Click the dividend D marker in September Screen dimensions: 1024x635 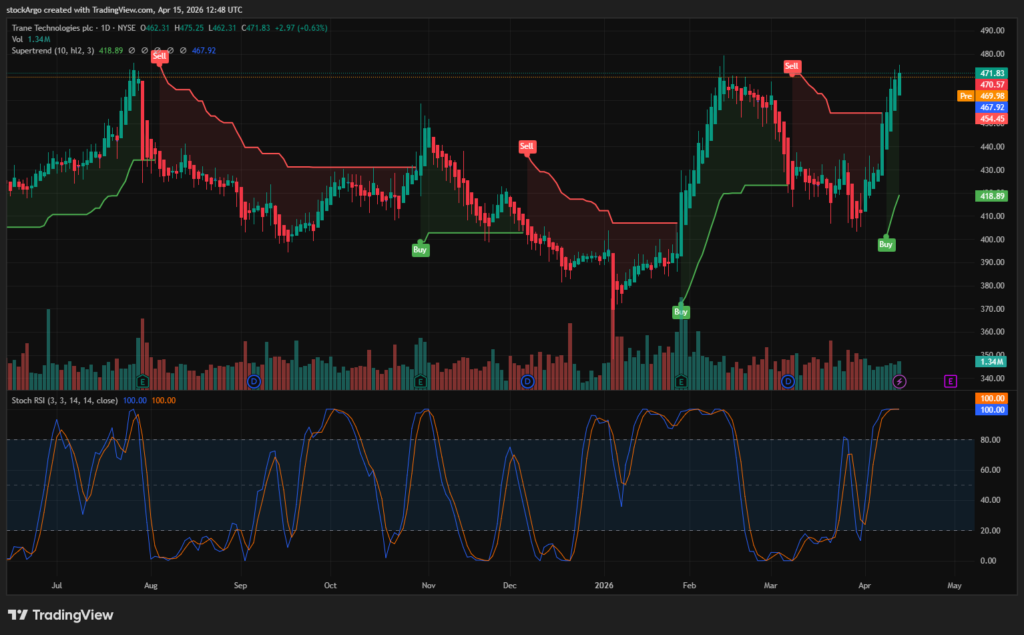pos(254,381)
